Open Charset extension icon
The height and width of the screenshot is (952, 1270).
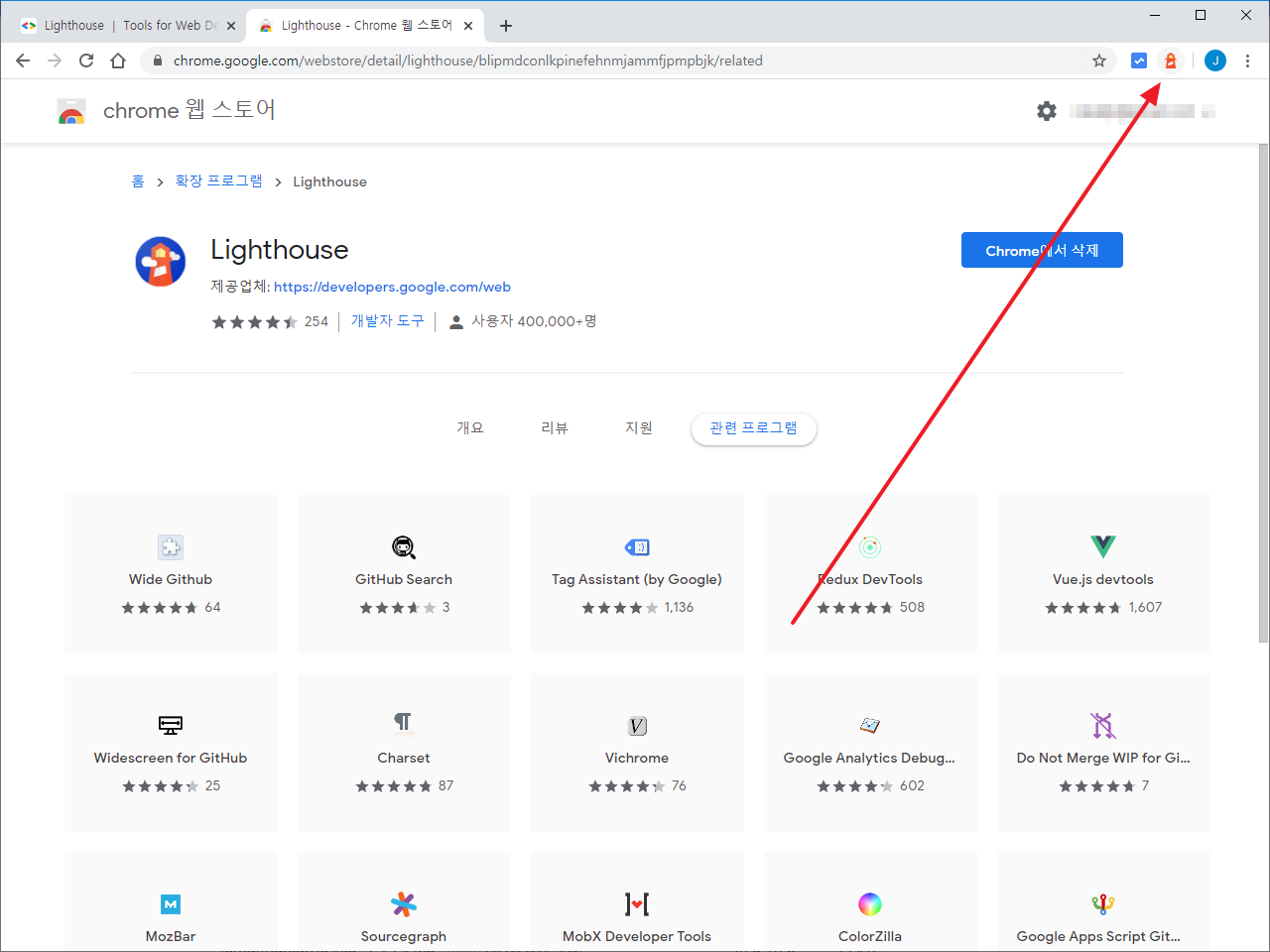click(404, 722)
